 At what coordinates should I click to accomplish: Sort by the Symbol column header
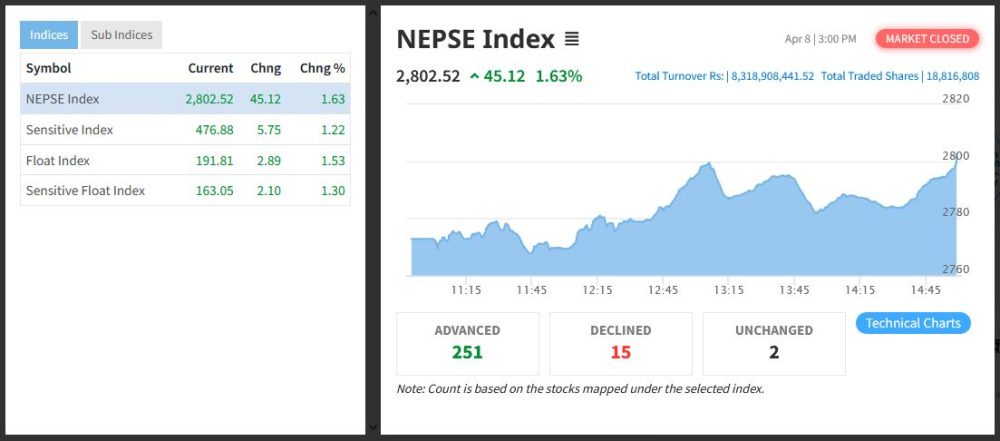(x=48, y=68)
